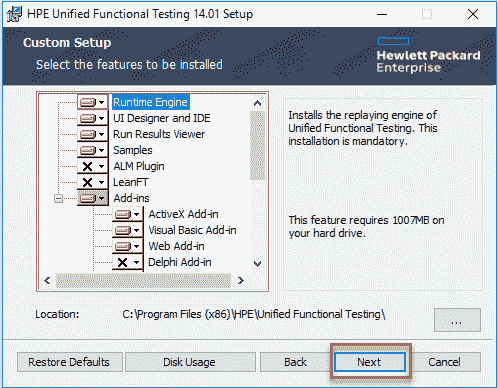
Task: Click the install location path text
Action: pos(254,314)
